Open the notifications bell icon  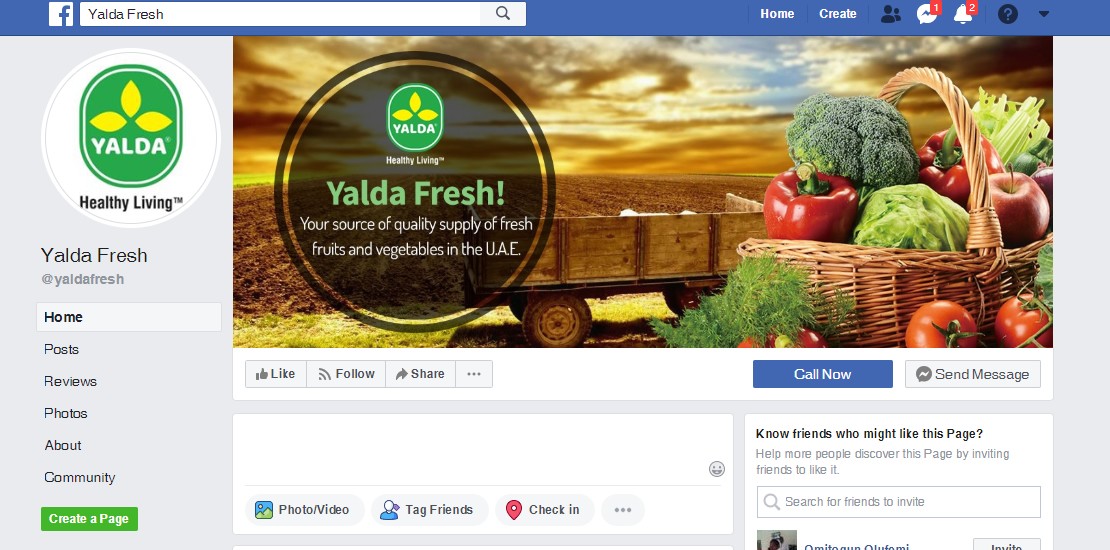click(x=963, y=13)
